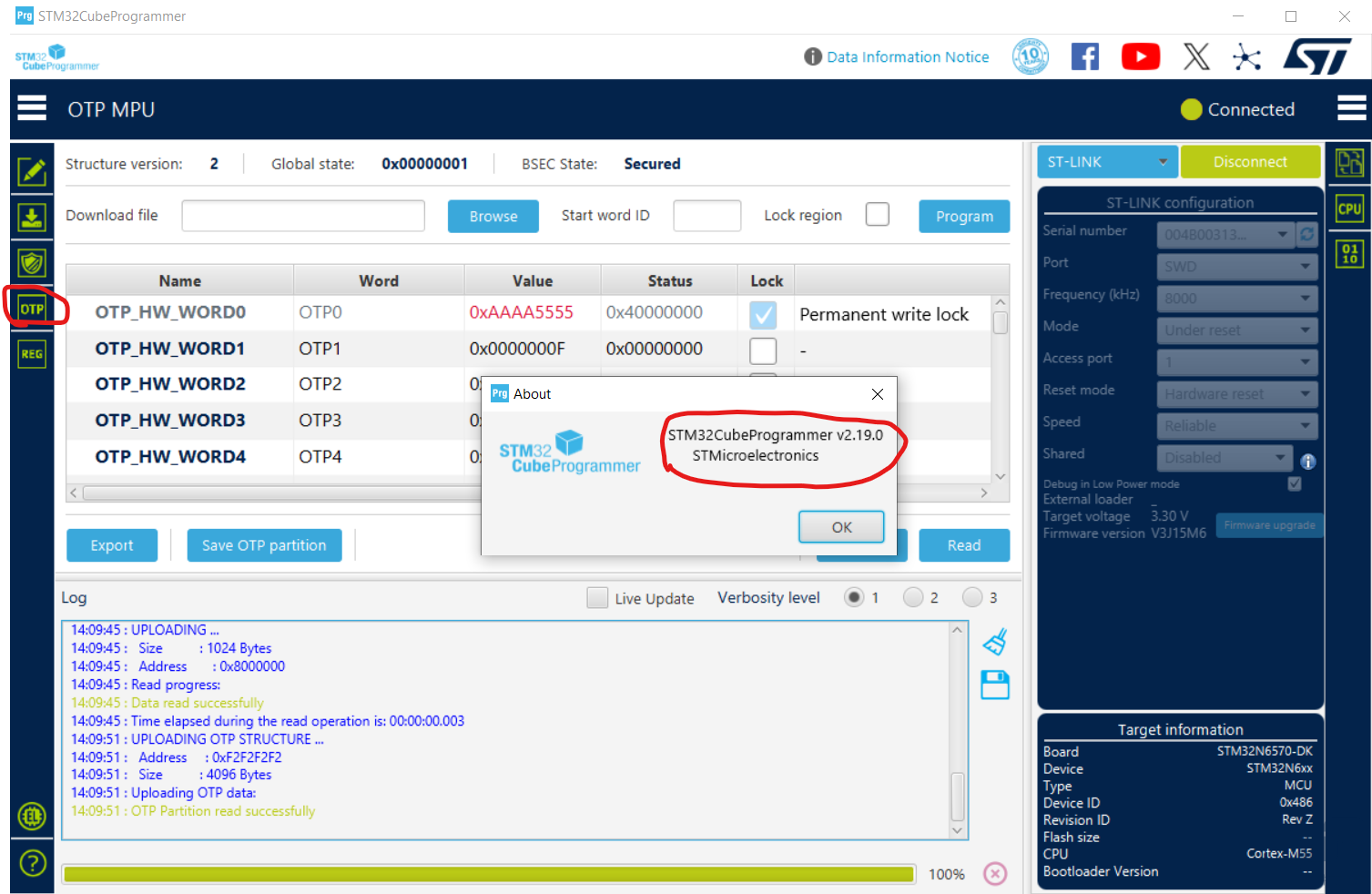Click the log panel vertical scrollbar

coord(957,730)
